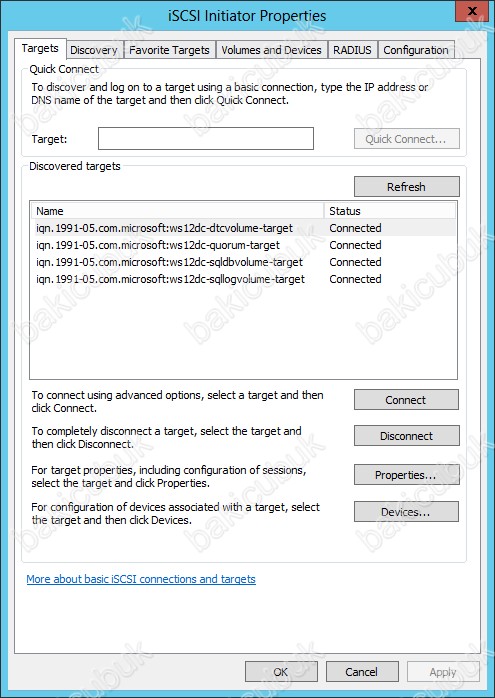Refresh the discovered targets list
Screen dimensions: 495x698
[406, 187]
